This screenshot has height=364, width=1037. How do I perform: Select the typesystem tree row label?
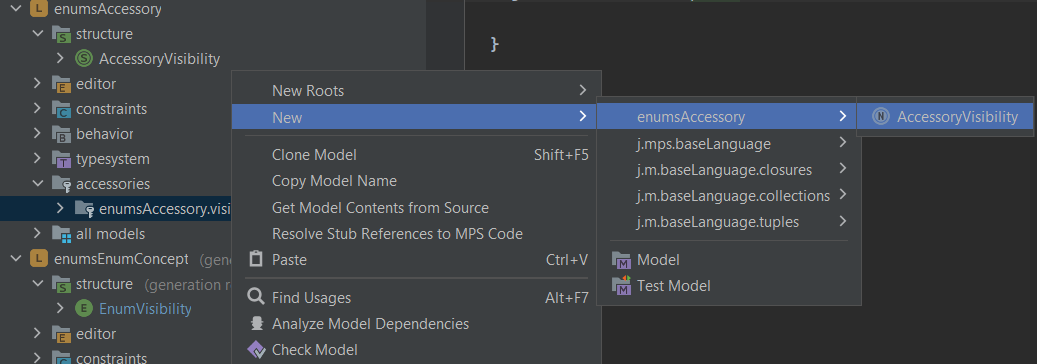click(112, 159)
